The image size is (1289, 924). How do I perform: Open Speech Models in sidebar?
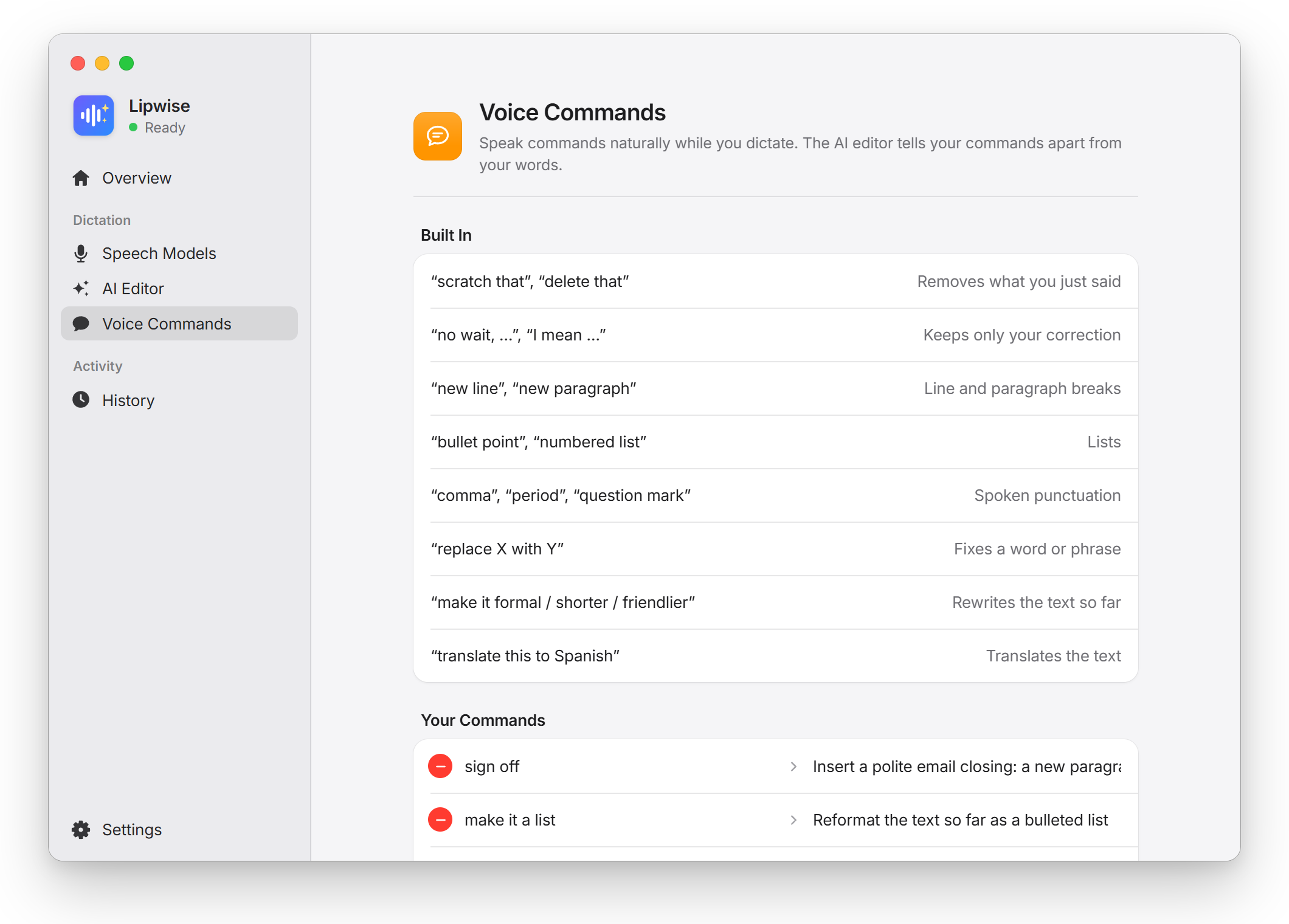coord(179,253)
